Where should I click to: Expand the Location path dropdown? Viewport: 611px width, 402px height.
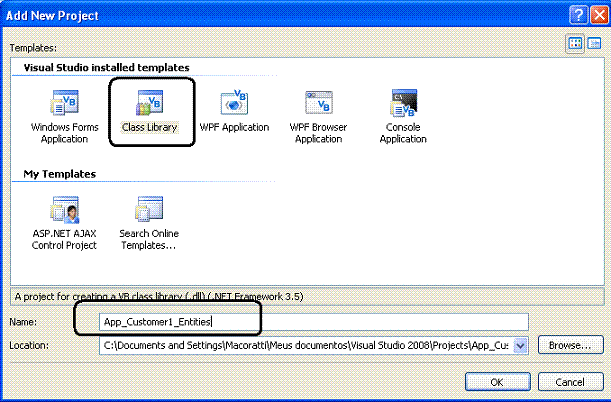tap(520, 346)
